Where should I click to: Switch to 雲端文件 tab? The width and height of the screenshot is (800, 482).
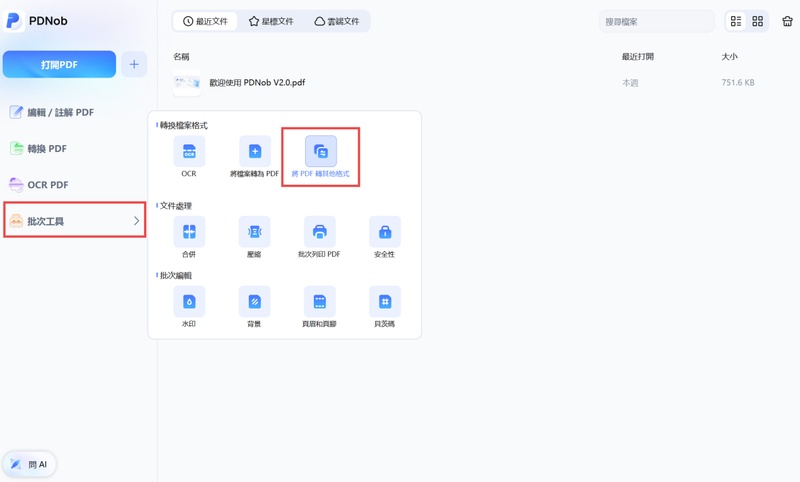tap(337, 21)
